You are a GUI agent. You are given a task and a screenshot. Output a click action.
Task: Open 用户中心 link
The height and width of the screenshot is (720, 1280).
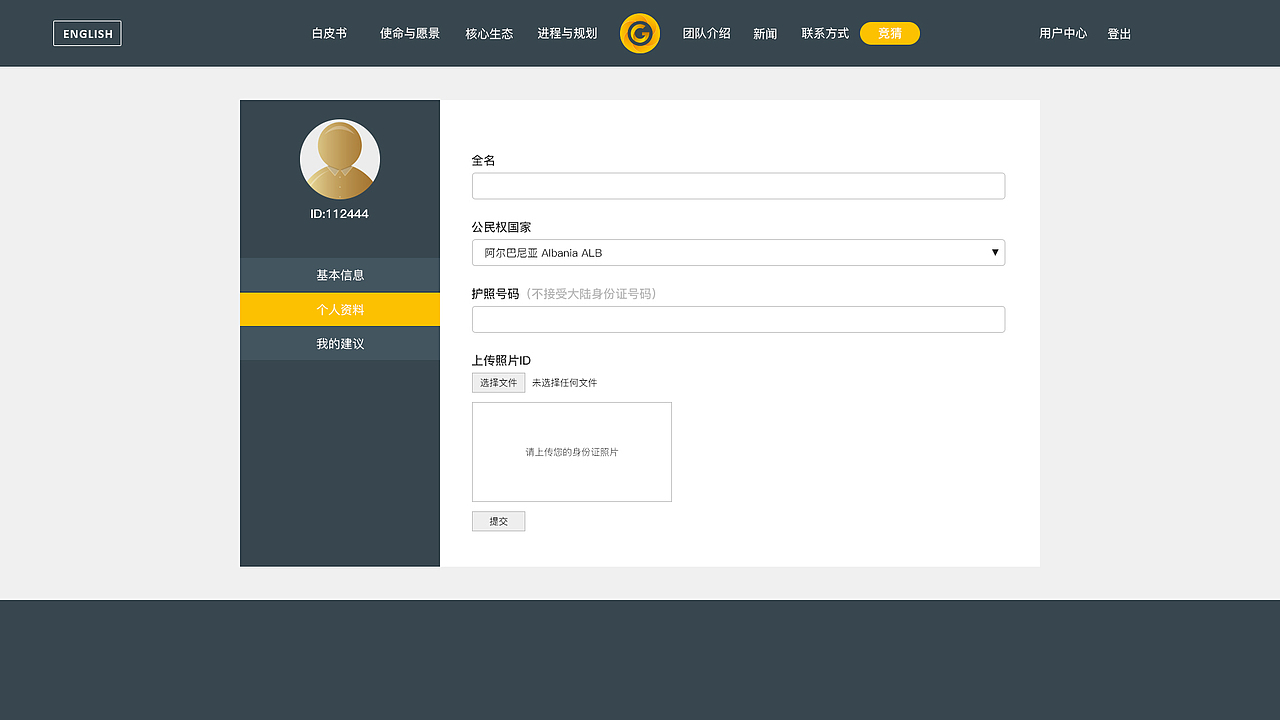(x=1063, y=33)
